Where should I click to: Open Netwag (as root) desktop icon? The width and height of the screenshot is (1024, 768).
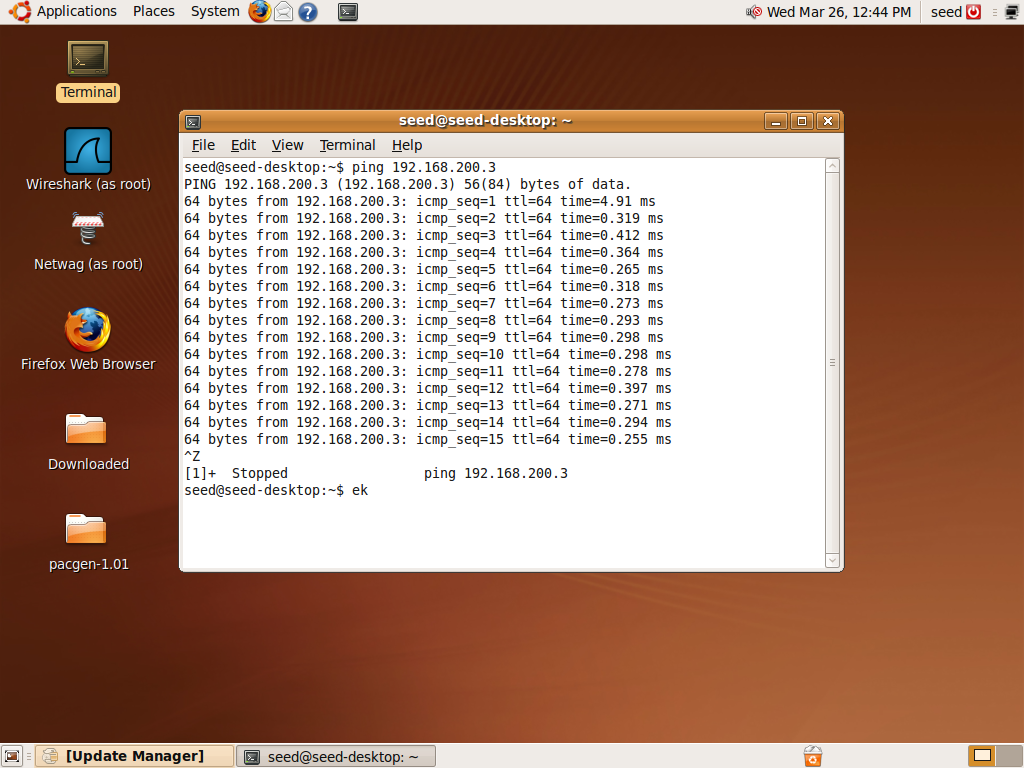(x=88, y=242)
